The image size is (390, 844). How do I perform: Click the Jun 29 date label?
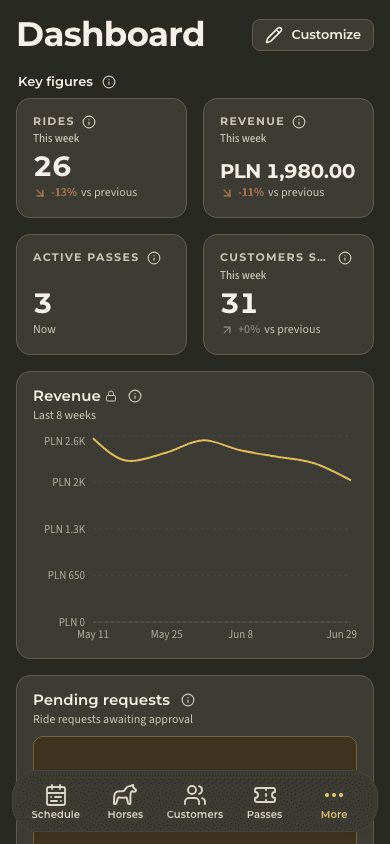[x=342, y=635]
